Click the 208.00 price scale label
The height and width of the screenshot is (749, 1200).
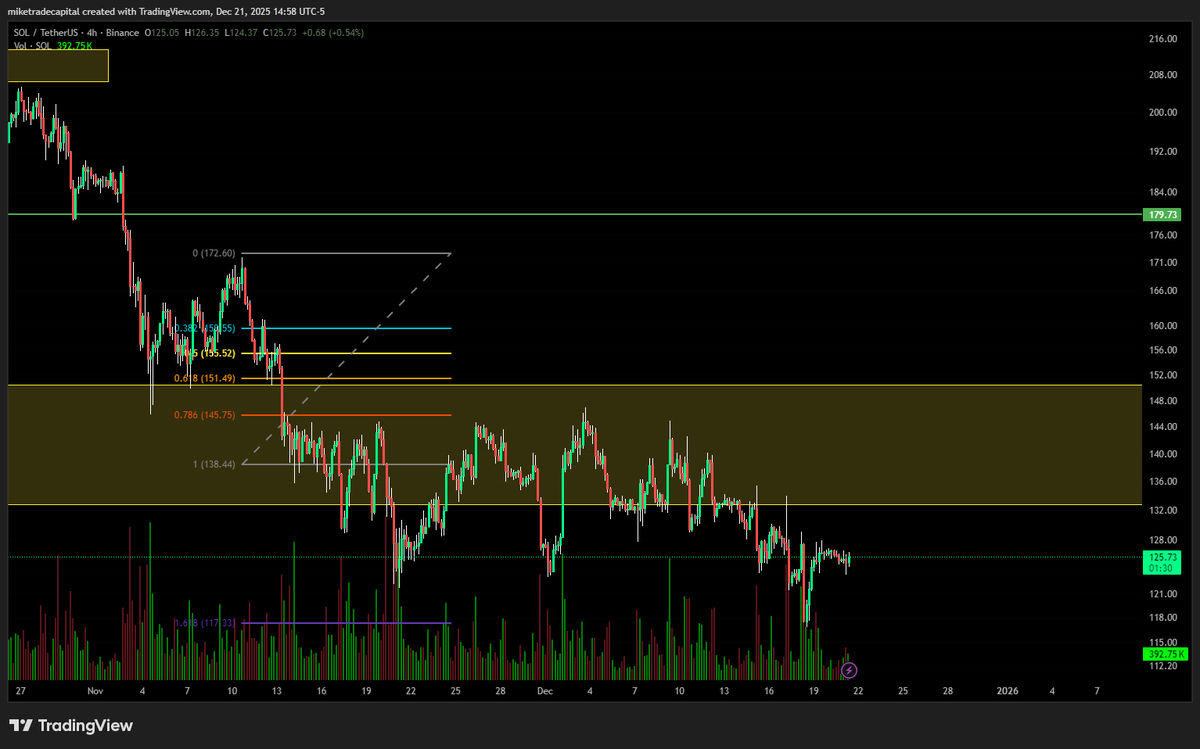point(1165,75)
